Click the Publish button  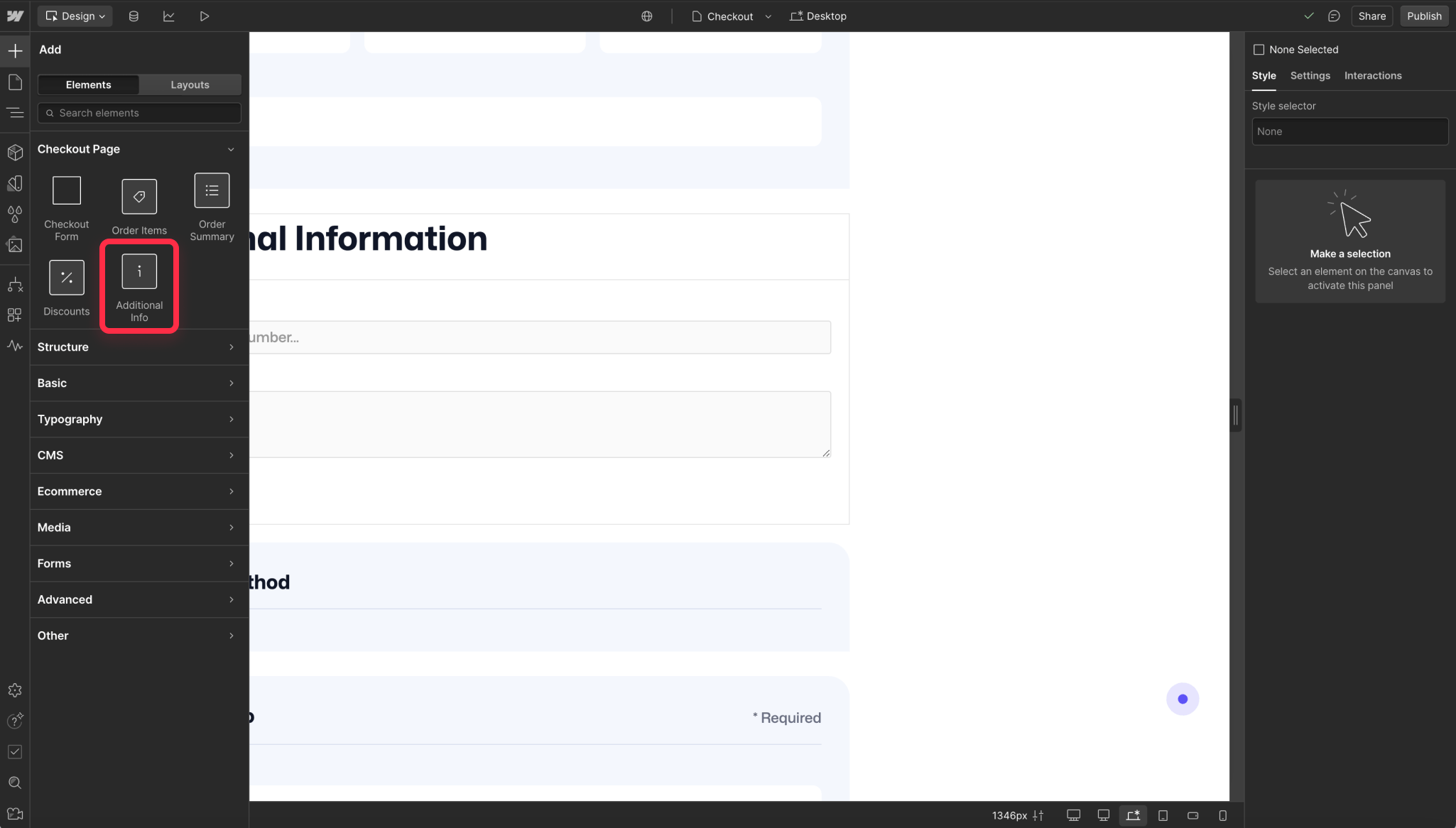pos(1424,16)
